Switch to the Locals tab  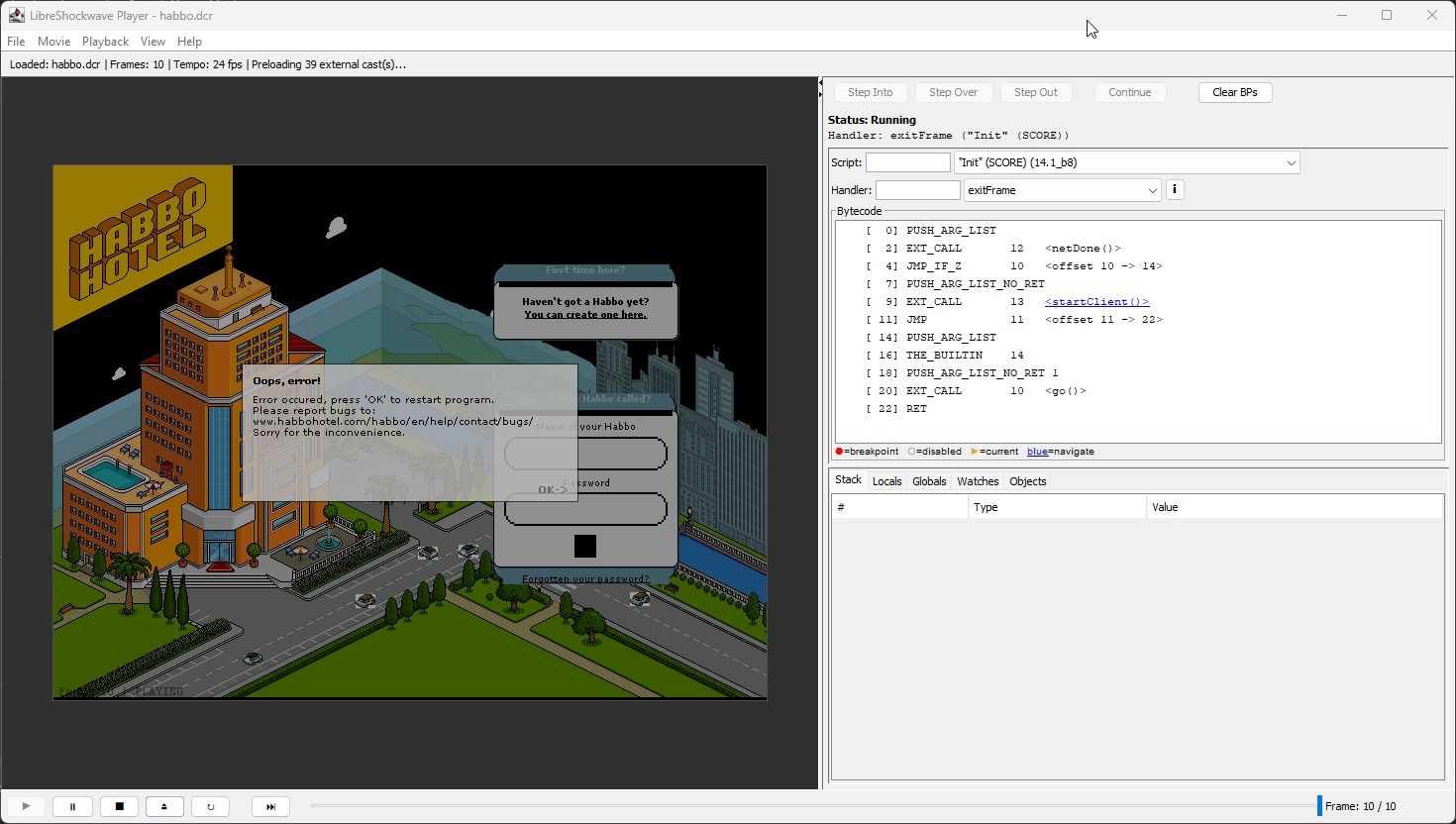pyautogui.click(x=886, y=481)
